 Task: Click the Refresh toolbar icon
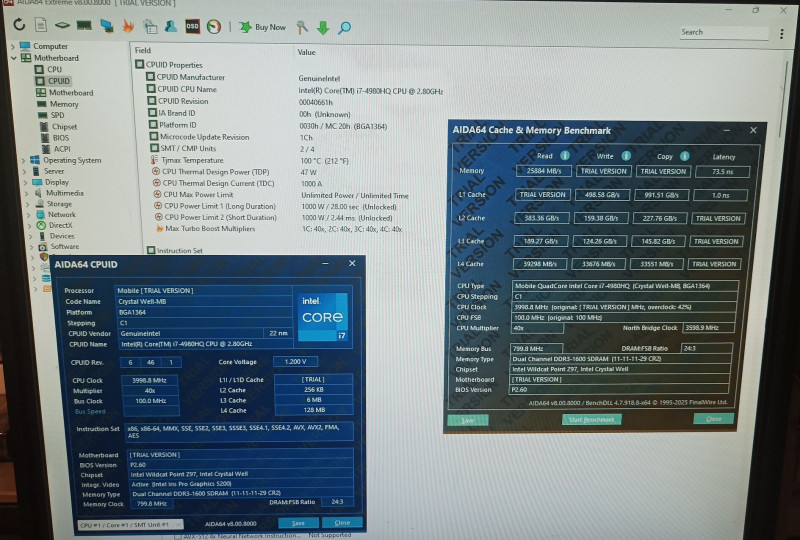pos(19,24)
